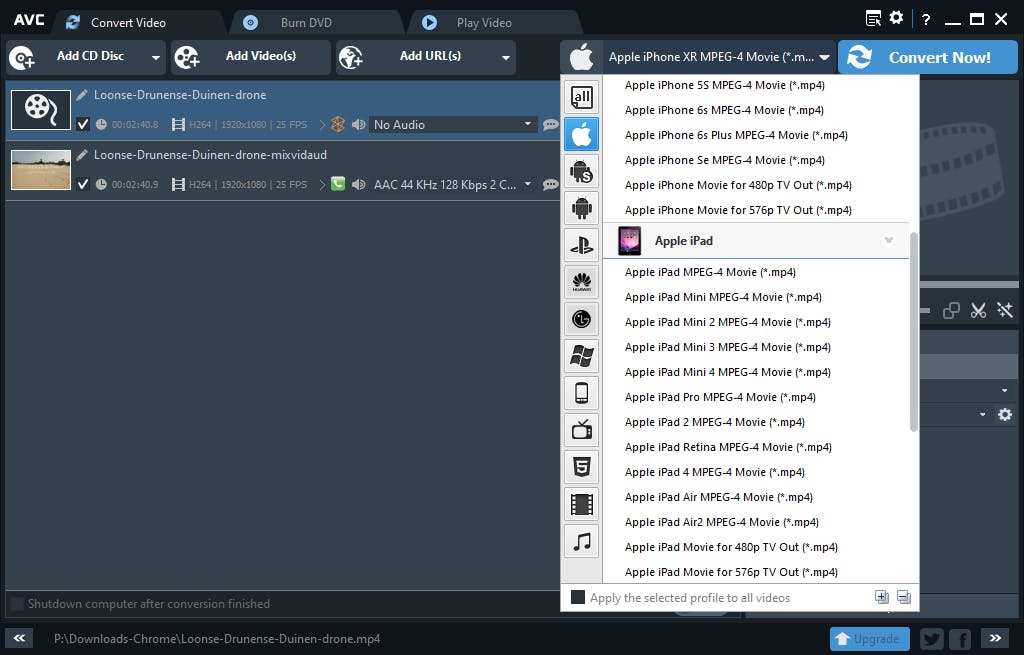Screen dimensions: 1024x655
Task: Click the Twitter share icon
Action: point(932,639)
